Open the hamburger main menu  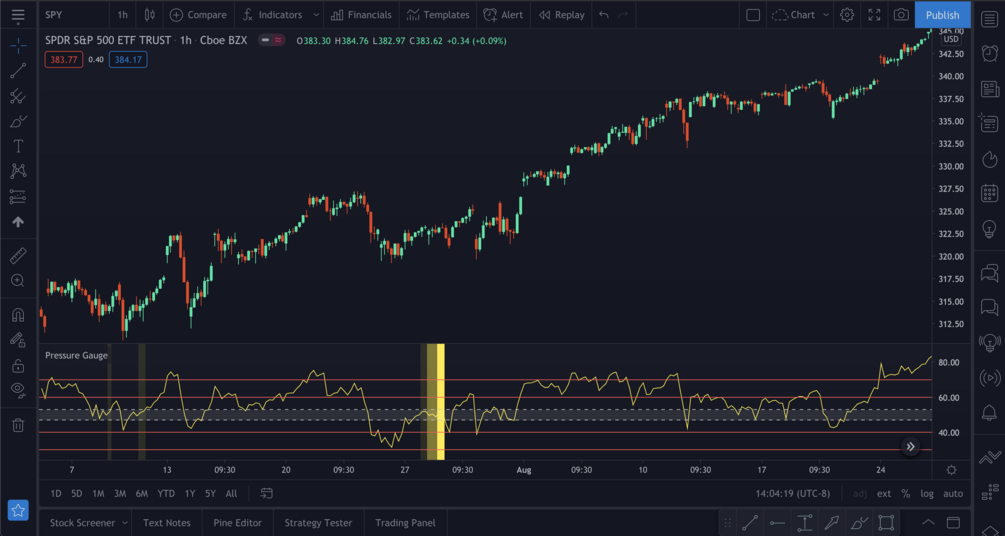(x=18, y=15)
